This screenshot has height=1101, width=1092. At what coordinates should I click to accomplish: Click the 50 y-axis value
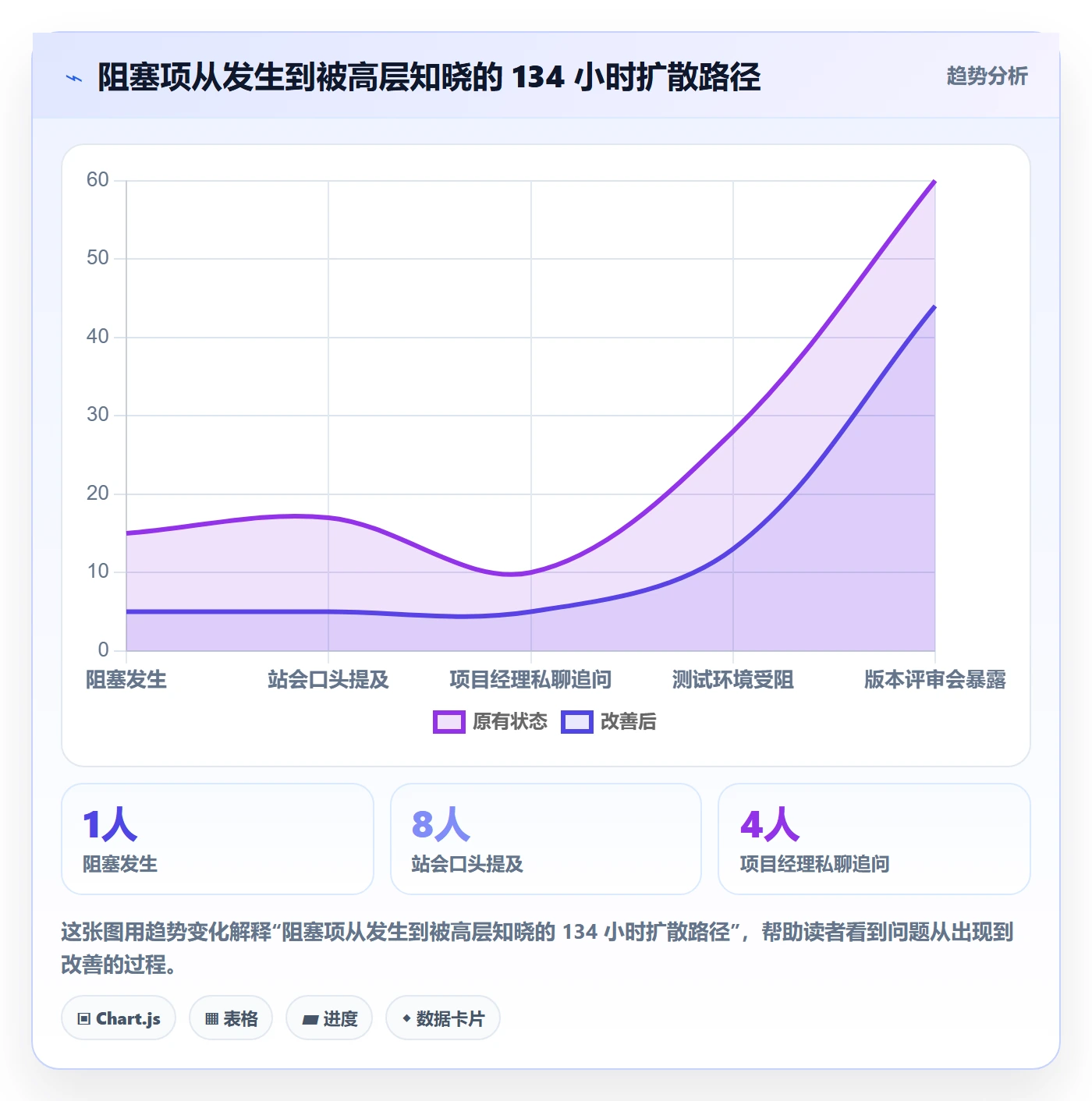(x=97, y=258)
